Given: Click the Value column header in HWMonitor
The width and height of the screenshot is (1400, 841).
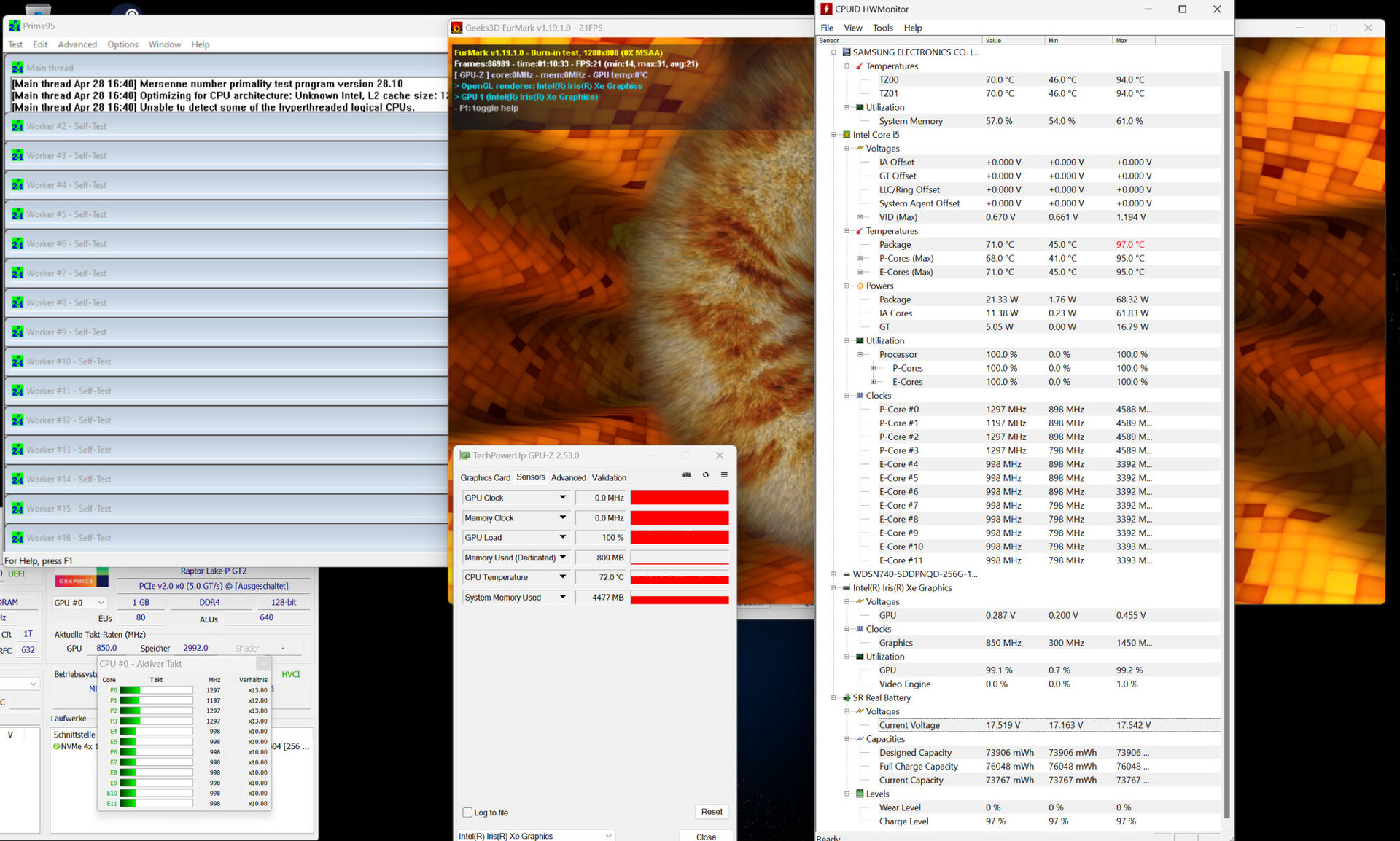Looking at the screenshot, I should point(1014,40).
